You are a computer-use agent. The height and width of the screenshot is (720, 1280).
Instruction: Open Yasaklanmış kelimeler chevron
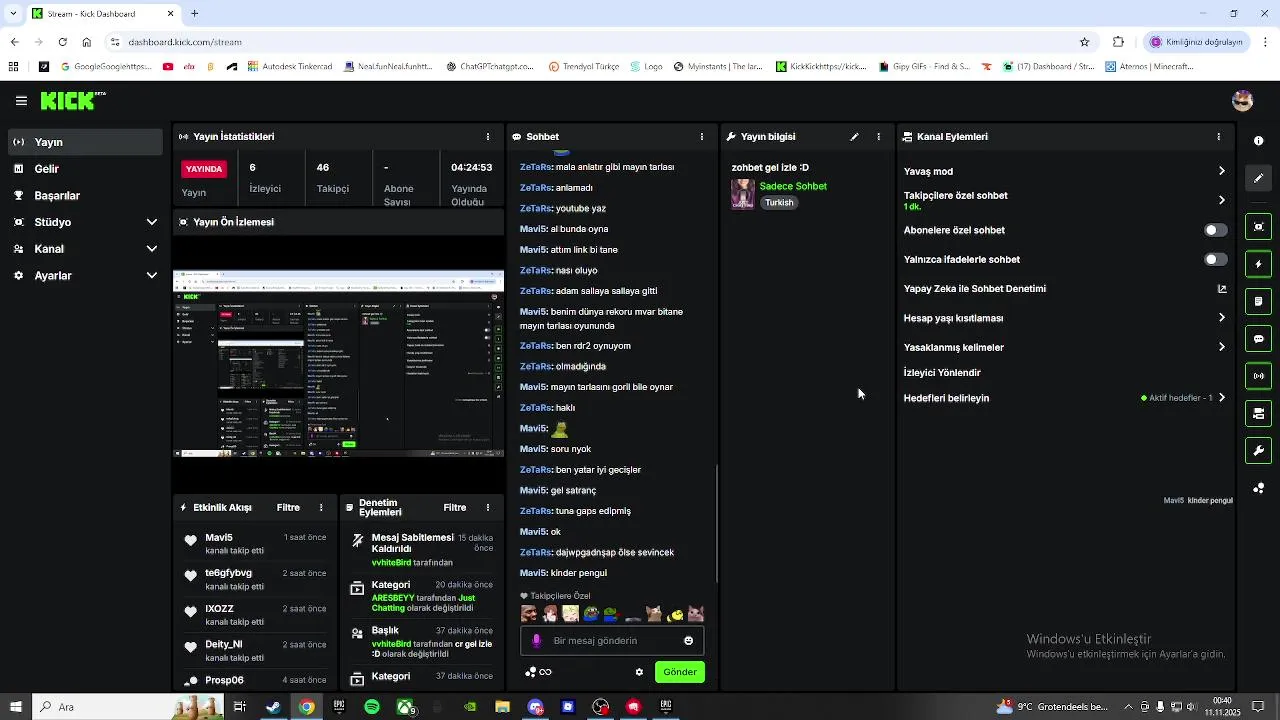(x=1221, y=347)
